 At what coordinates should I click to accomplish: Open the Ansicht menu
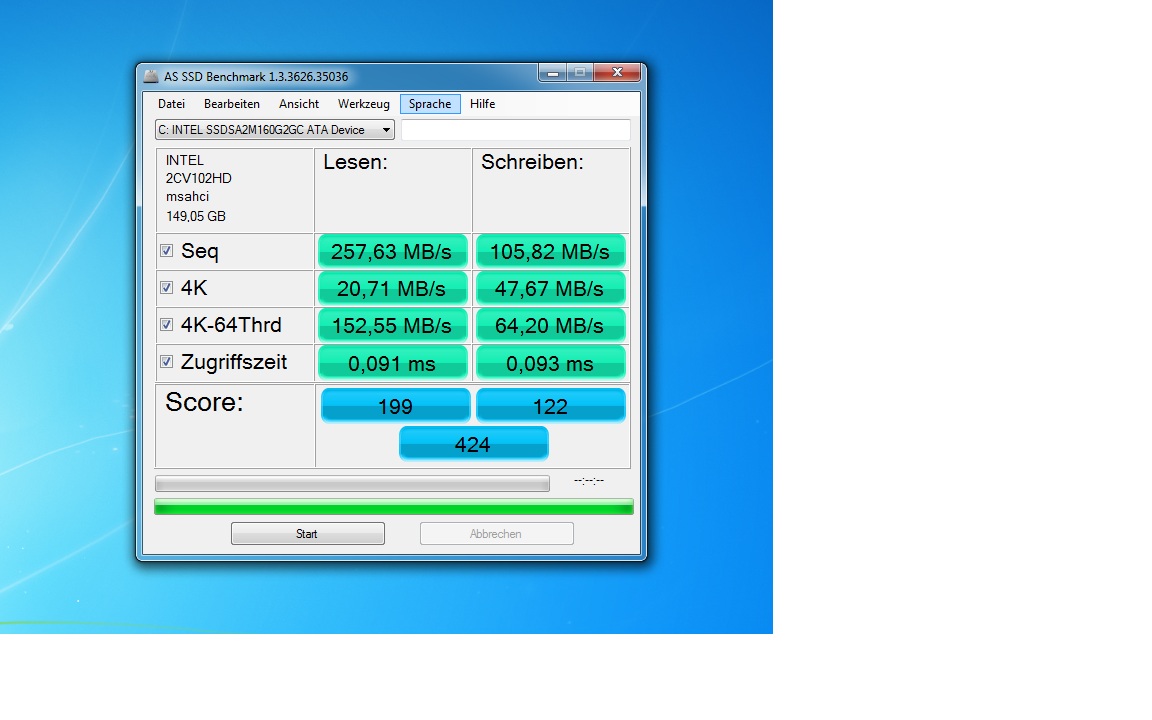tap(299, 104)
